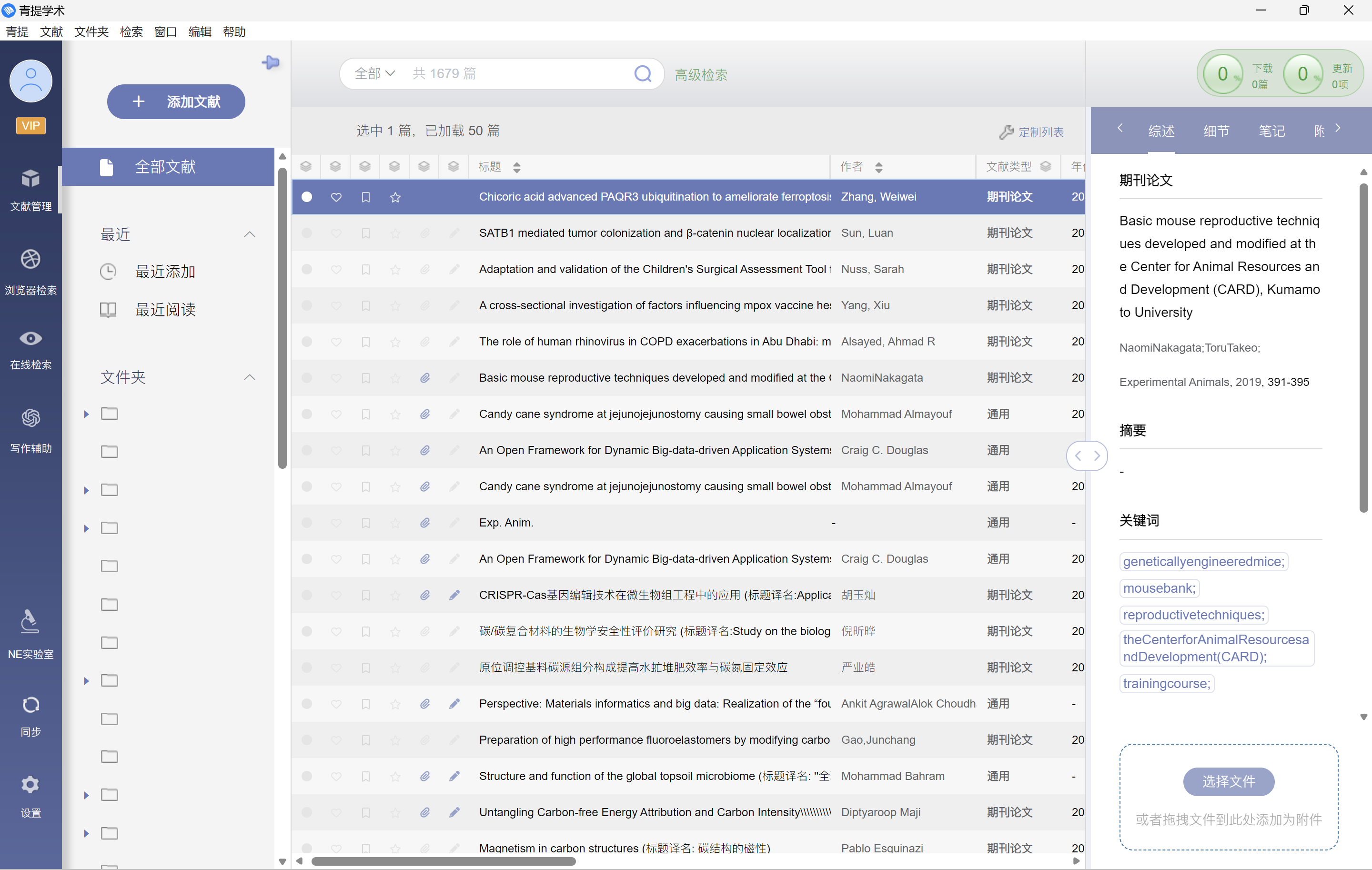The image size is (1372, 870).
Task: Open the user avatar profile
Action: (31, 81)
